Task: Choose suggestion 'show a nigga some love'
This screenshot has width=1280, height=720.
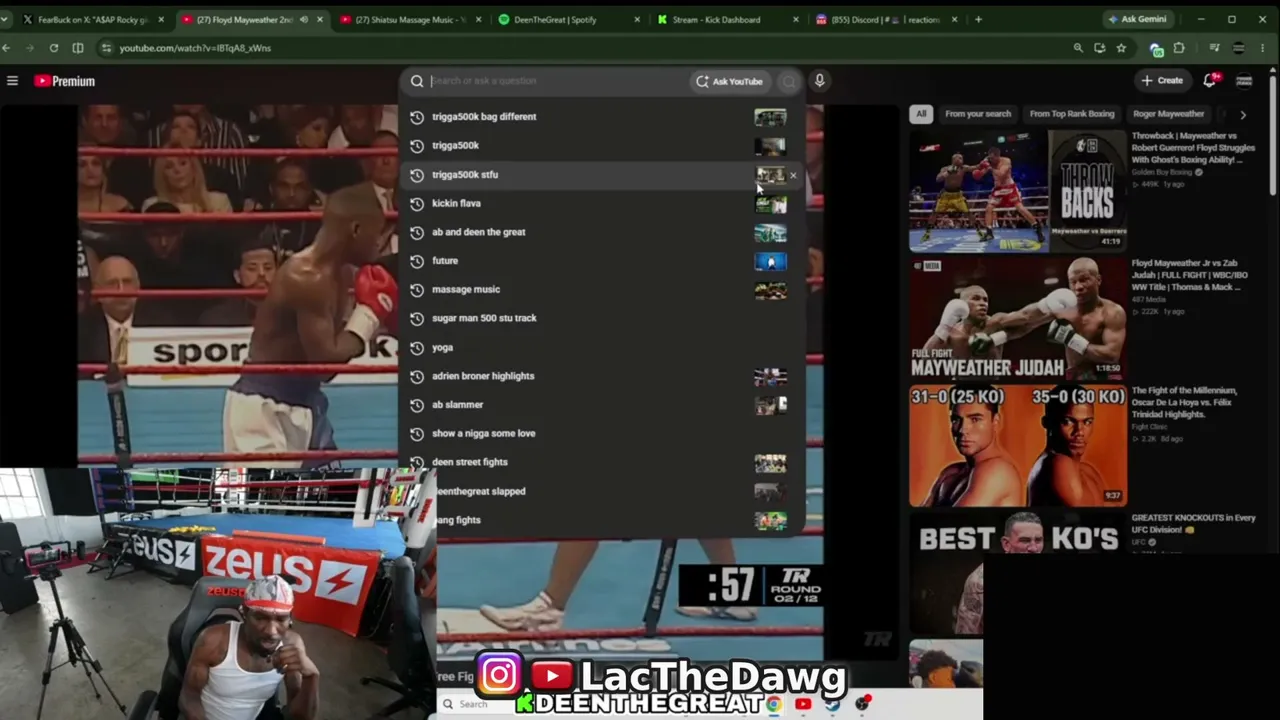Action: [601, 434]
